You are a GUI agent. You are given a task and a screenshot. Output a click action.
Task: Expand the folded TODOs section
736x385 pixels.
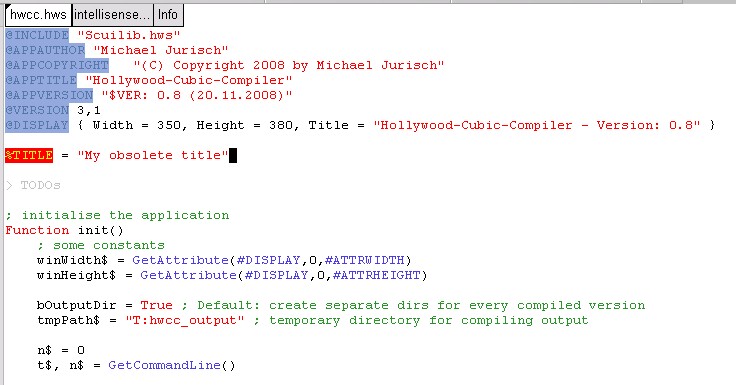point(9,185)
